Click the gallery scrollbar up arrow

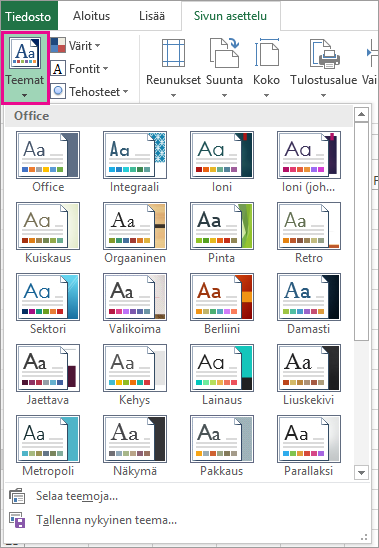tap(361, 114)
